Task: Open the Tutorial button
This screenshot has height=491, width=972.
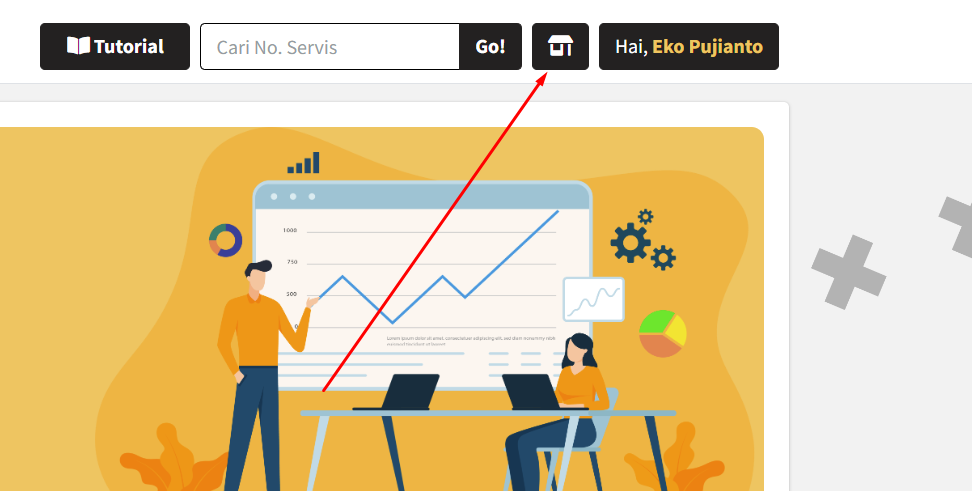Action: tap(115, 46)
